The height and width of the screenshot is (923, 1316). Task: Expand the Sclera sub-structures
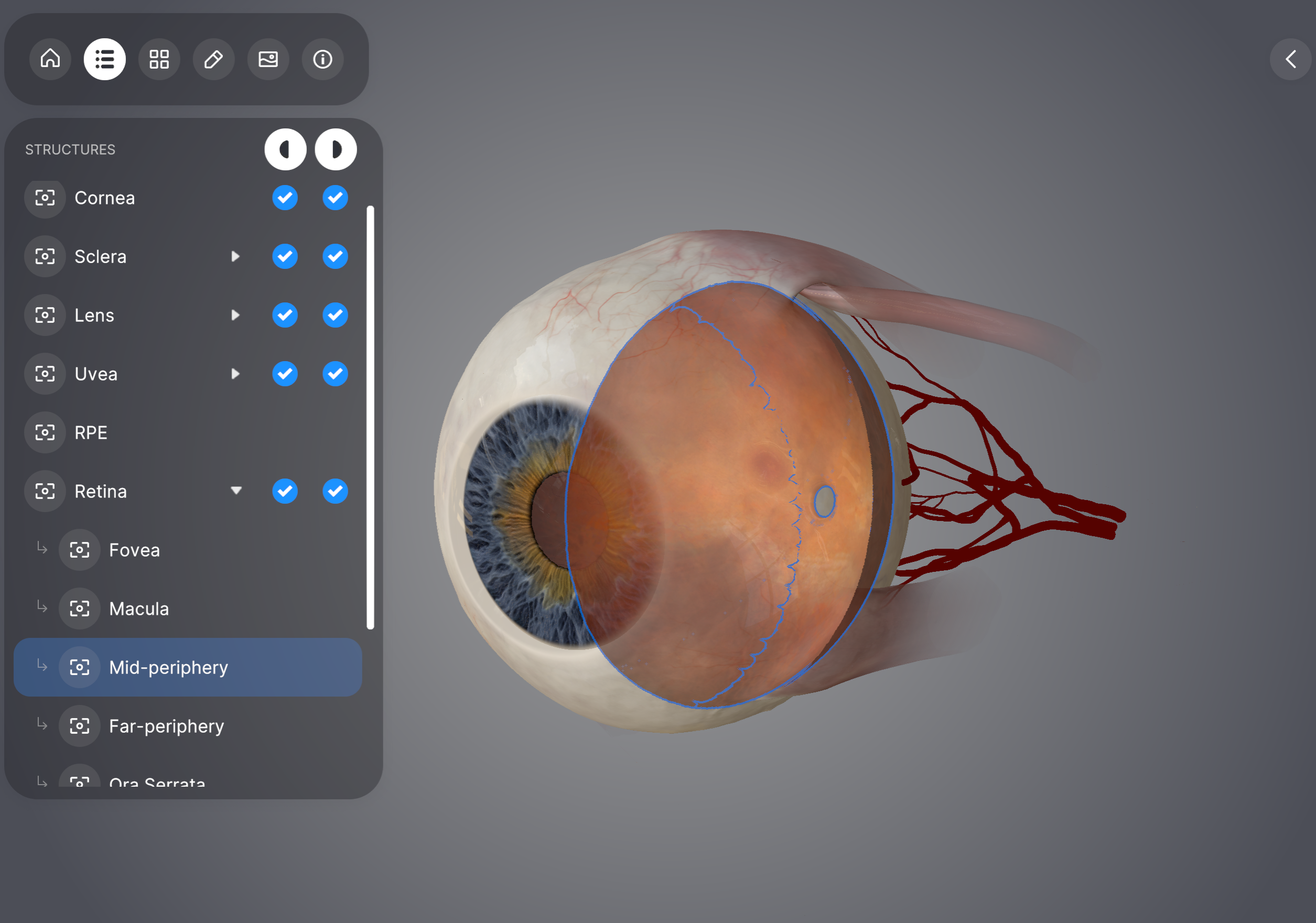(x=235, y=257)
